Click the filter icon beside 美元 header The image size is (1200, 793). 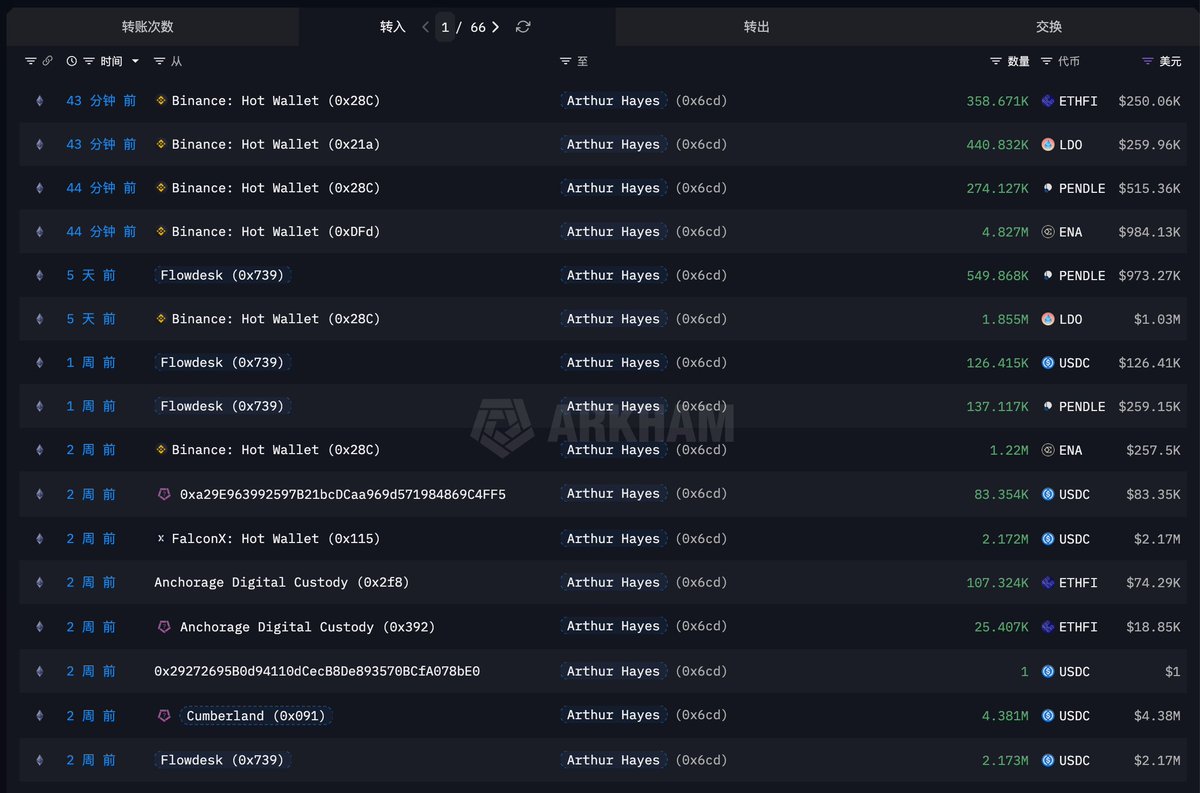(x=1148, y=62)
